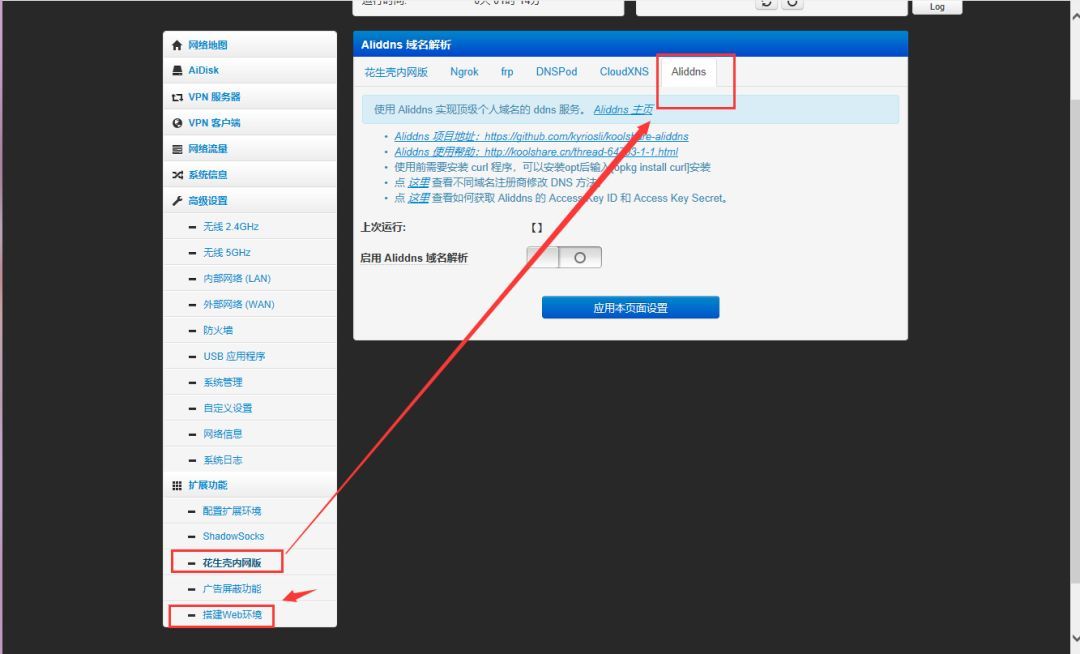Open the Aliddns 项目地址 GitHub link

tap(541, 136)
